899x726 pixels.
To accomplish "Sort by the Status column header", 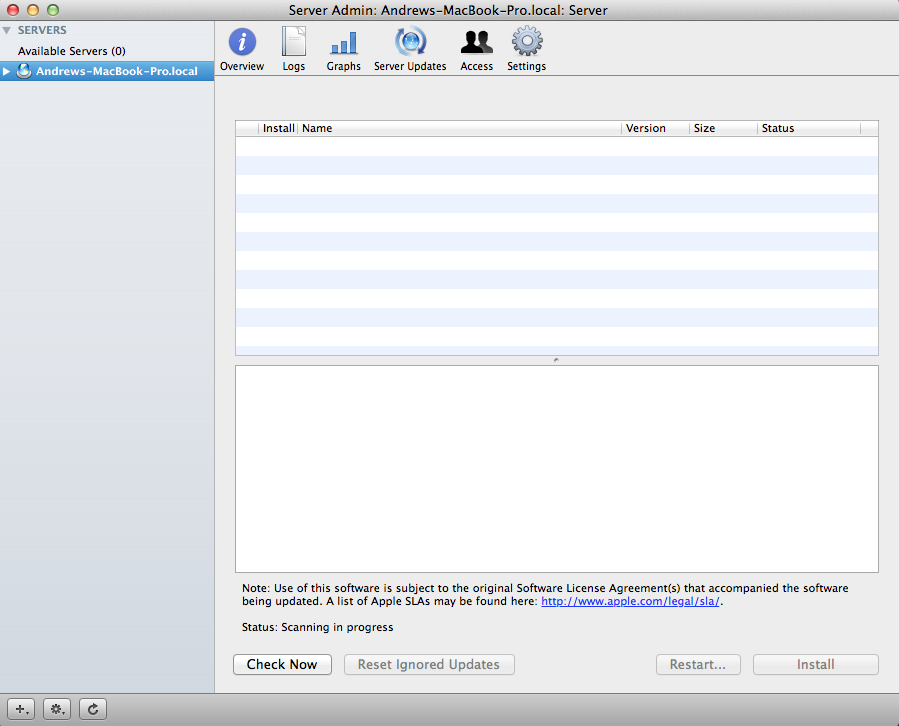I will pyautogui.click(x=809, y=128).
